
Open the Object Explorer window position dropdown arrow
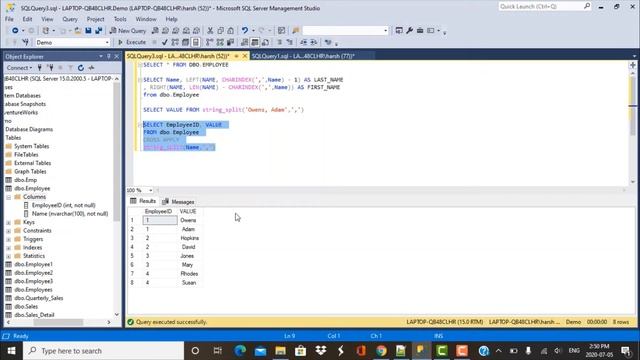point(101,56)
